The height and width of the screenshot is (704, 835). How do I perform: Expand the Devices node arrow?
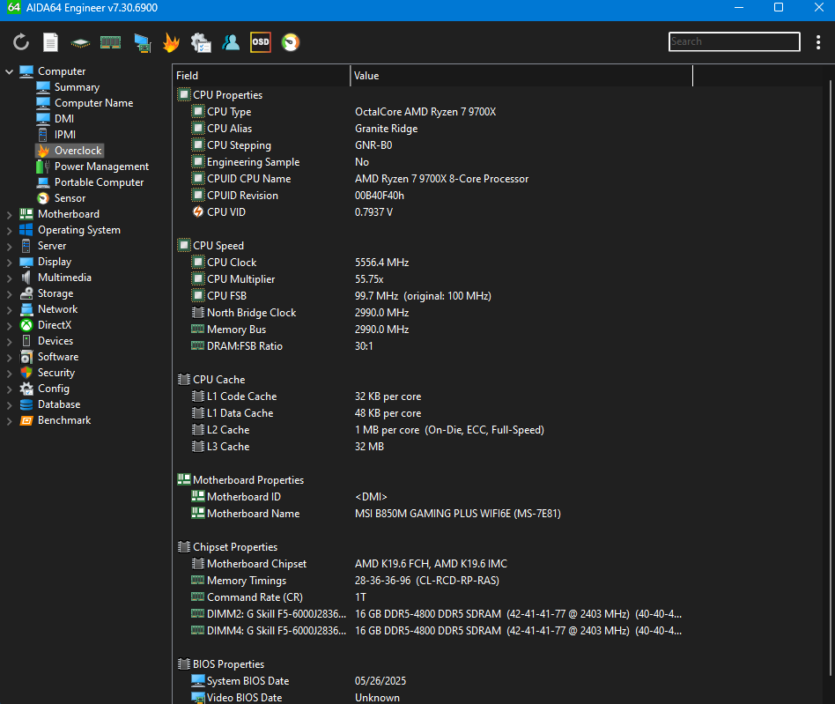(x=9, y=341)
